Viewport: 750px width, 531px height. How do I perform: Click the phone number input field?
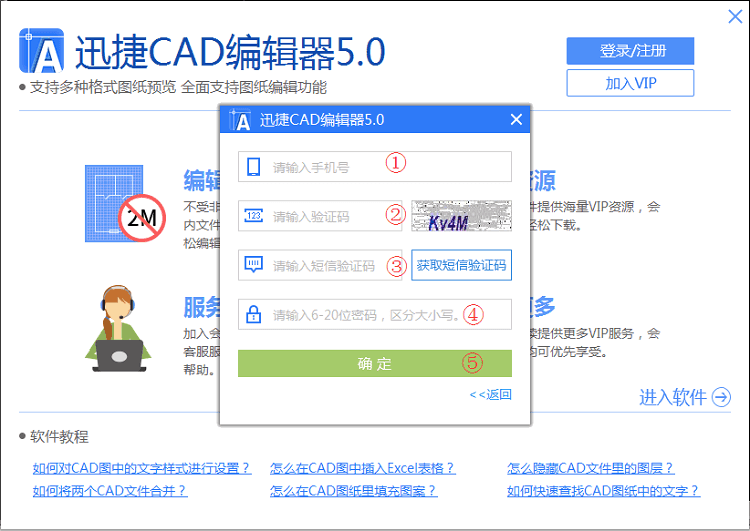[x=375, y=166]
